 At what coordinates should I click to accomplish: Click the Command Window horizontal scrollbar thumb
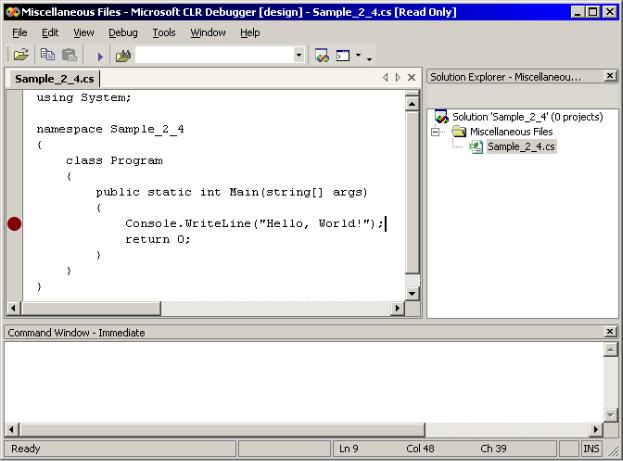(222, 429)
